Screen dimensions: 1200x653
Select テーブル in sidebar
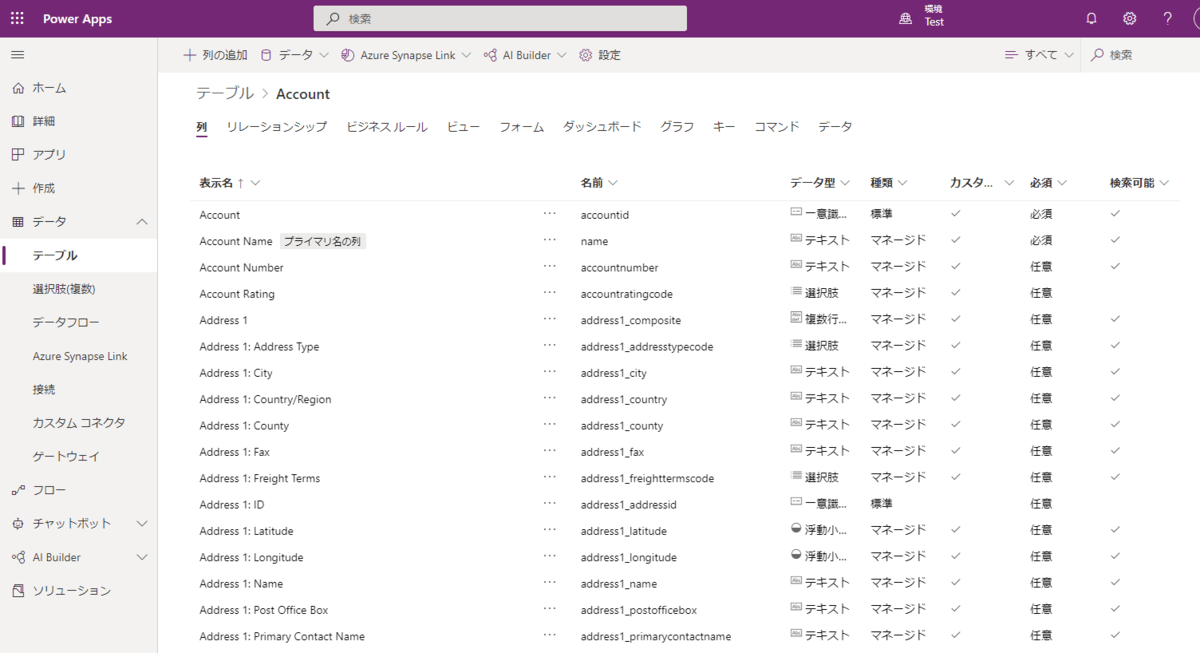tap(55, 256)
